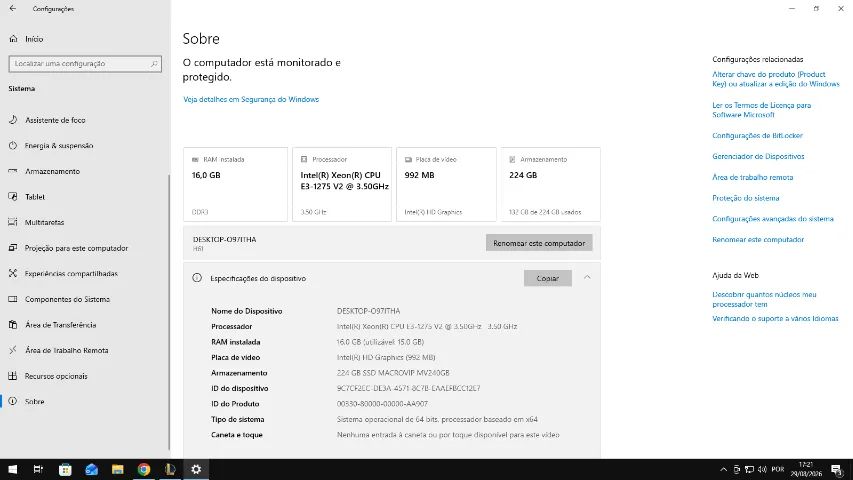This screenshot has height=480, width=853.
Task: Open Ler os Termos de Licença link
Action: point(762,109)
